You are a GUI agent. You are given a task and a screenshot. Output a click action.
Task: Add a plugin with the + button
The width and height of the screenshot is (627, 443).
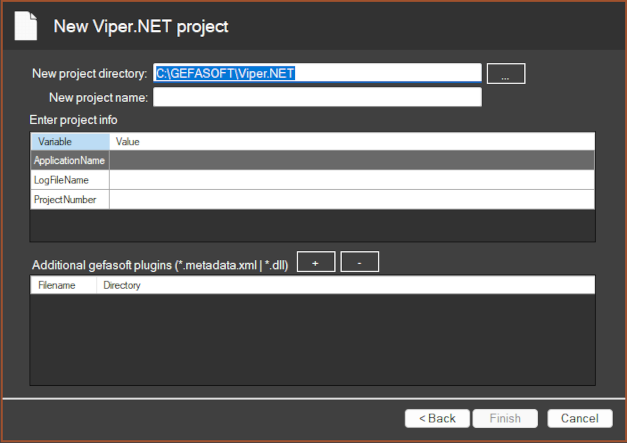pos(316,262)
